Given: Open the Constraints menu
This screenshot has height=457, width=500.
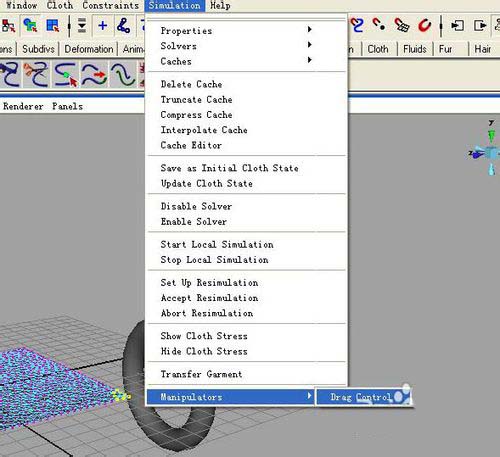Looking at the screenshot, I should (110, 6).
